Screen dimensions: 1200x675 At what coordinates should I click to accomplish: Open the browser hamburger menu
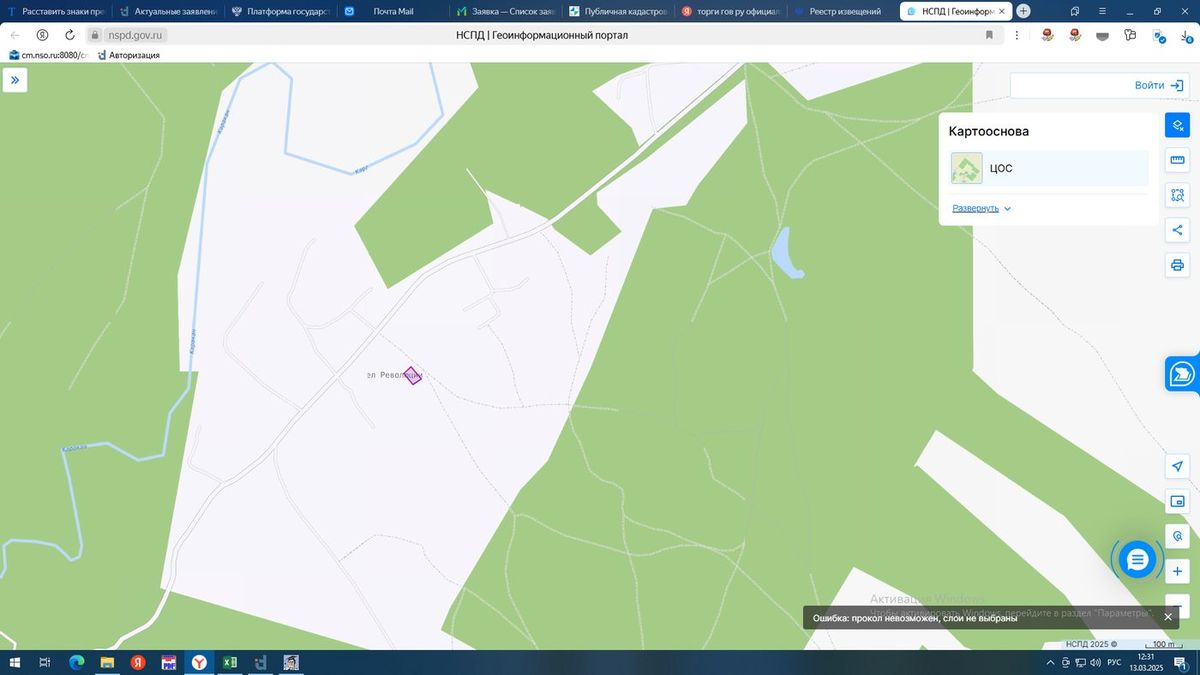point(1102,11)
